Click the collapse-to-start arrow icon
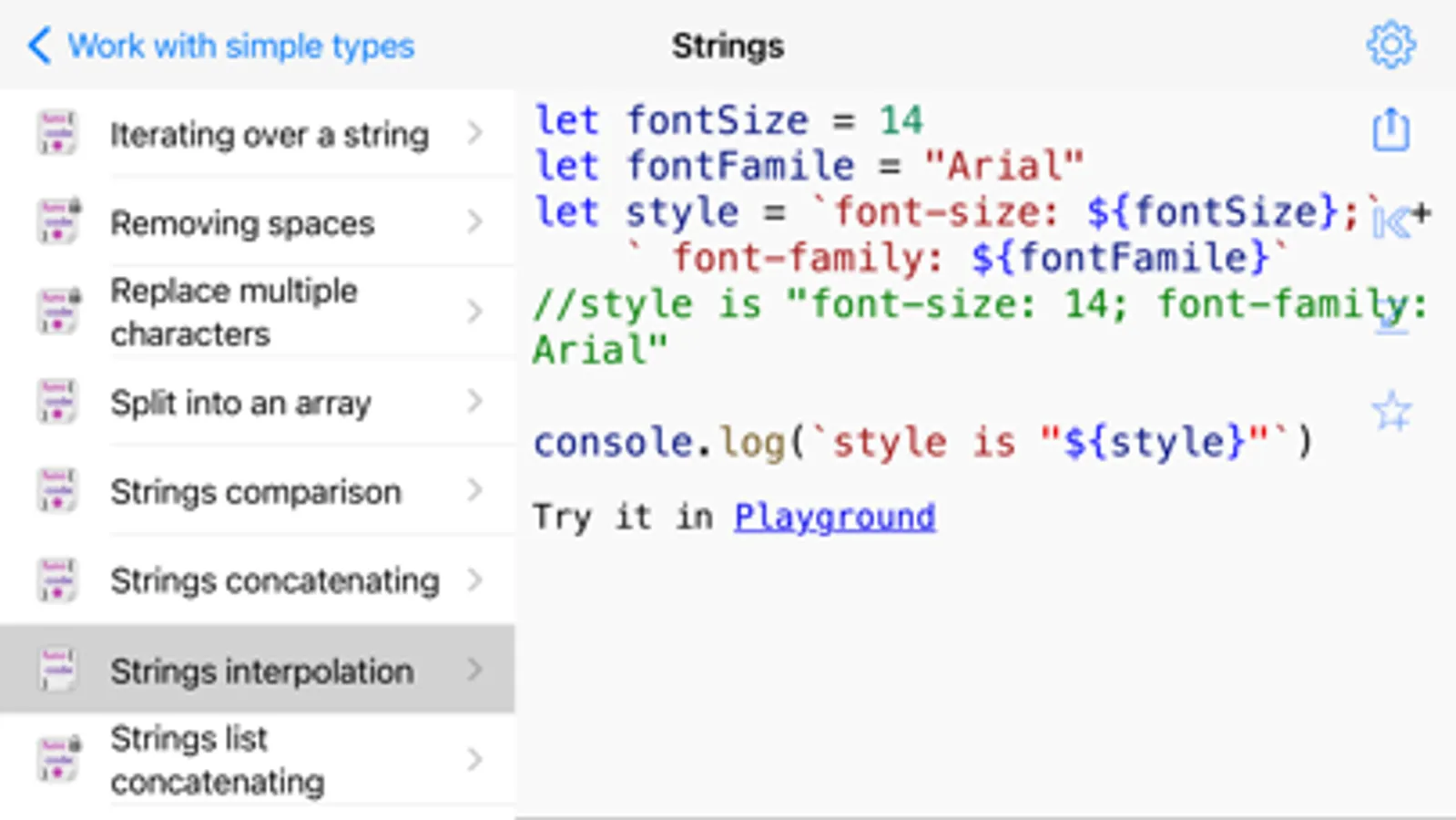The height and width of the screenshot is (820, 1456). pos(1390,220)
